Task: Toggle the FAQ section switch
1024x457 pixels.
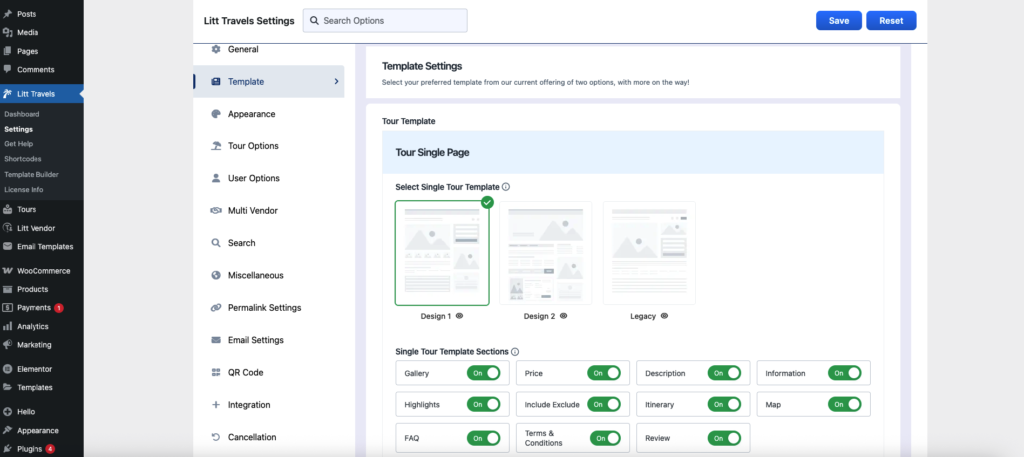Action: (483, 438)
